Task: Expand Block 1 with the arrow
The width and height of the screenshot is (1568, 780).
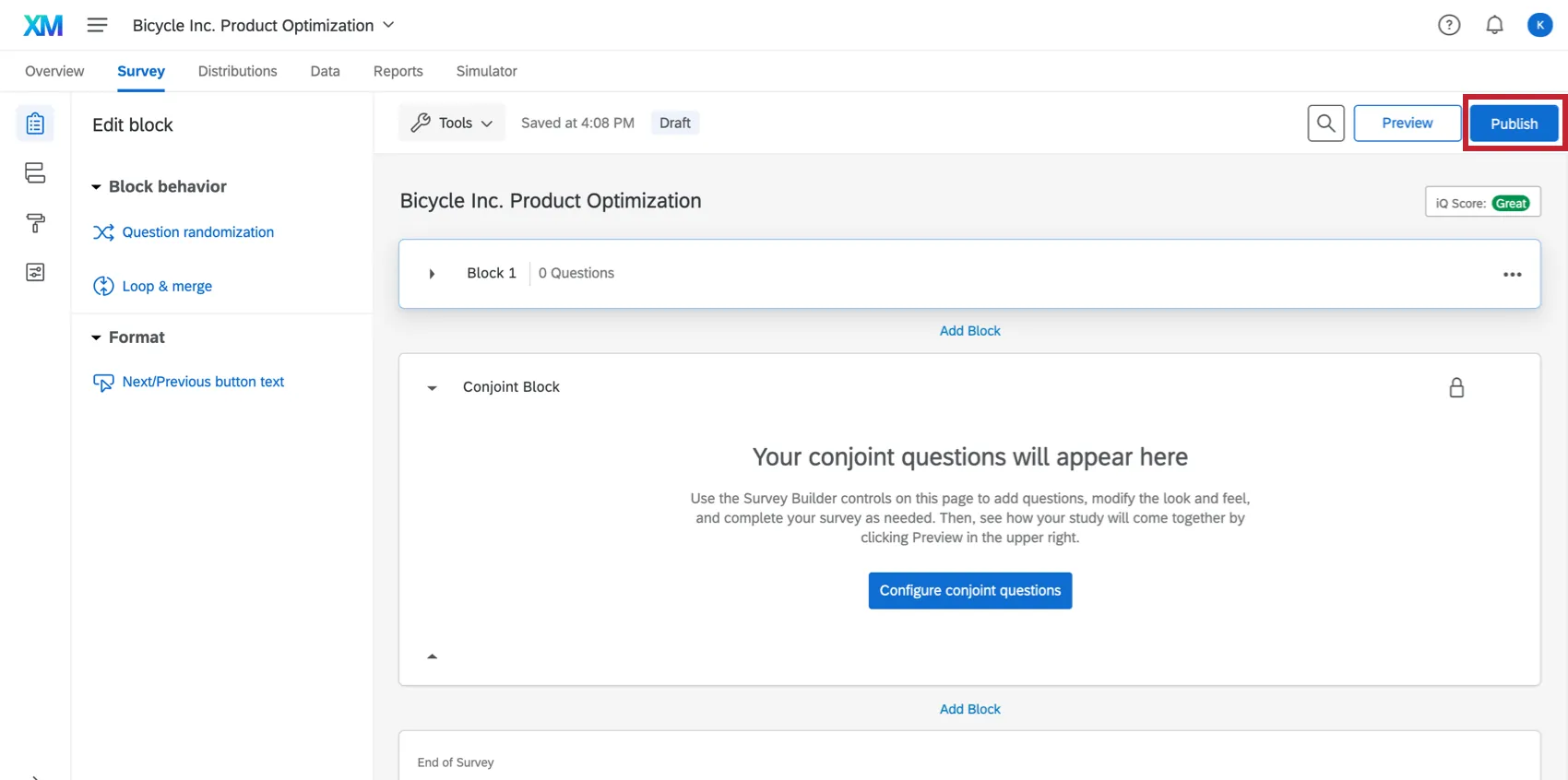Action: pos(432,274)
